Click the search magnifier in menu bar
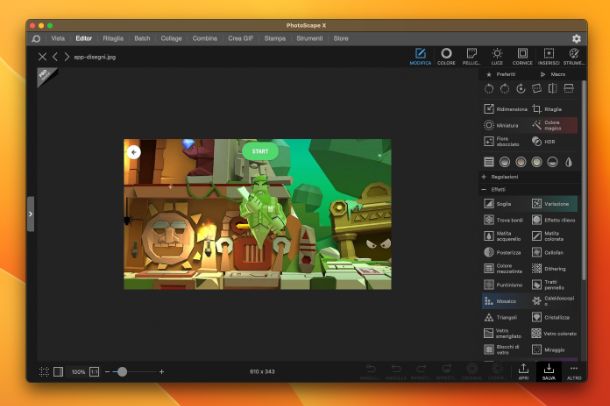 coord(36,38)
